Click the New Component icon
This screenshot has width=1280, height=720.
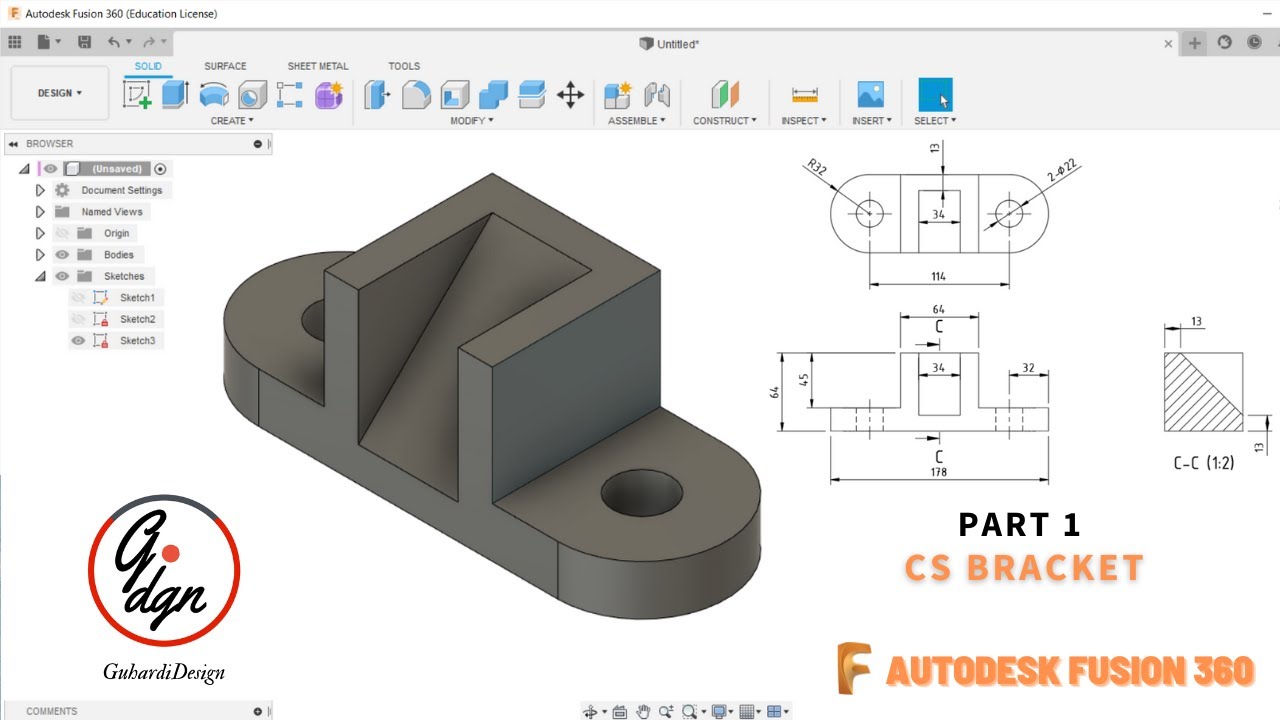point(618,95)
